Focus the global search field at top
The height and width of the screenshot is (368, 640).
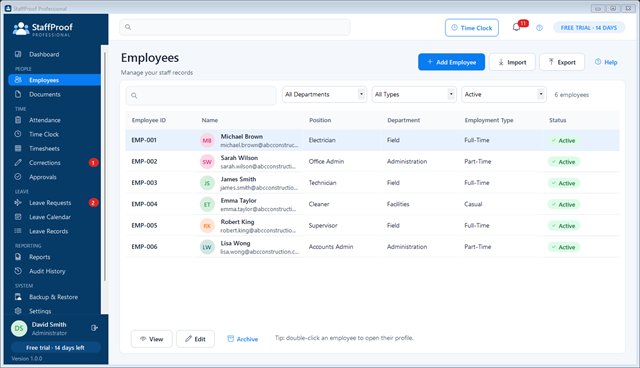pyautogui.click(x=235, y=27)
